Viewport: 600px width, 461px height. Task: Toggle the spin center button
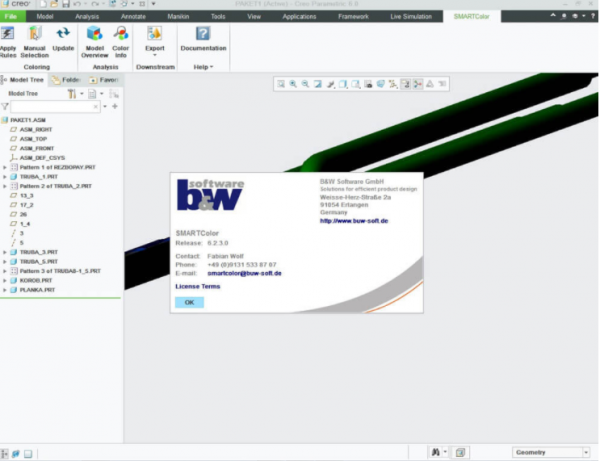(x=418, y=84)
